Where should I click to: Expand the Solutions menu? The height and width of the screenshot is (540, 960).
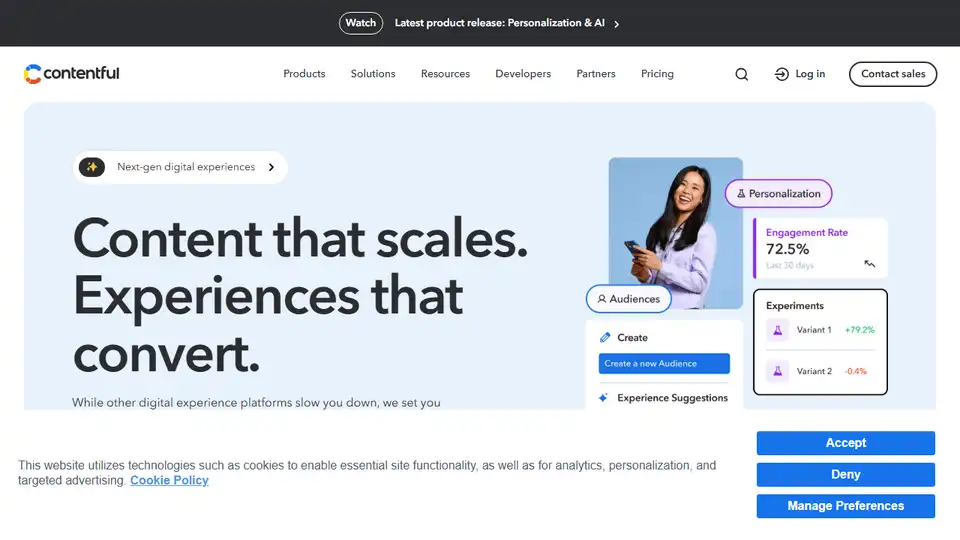click(373, 74)
